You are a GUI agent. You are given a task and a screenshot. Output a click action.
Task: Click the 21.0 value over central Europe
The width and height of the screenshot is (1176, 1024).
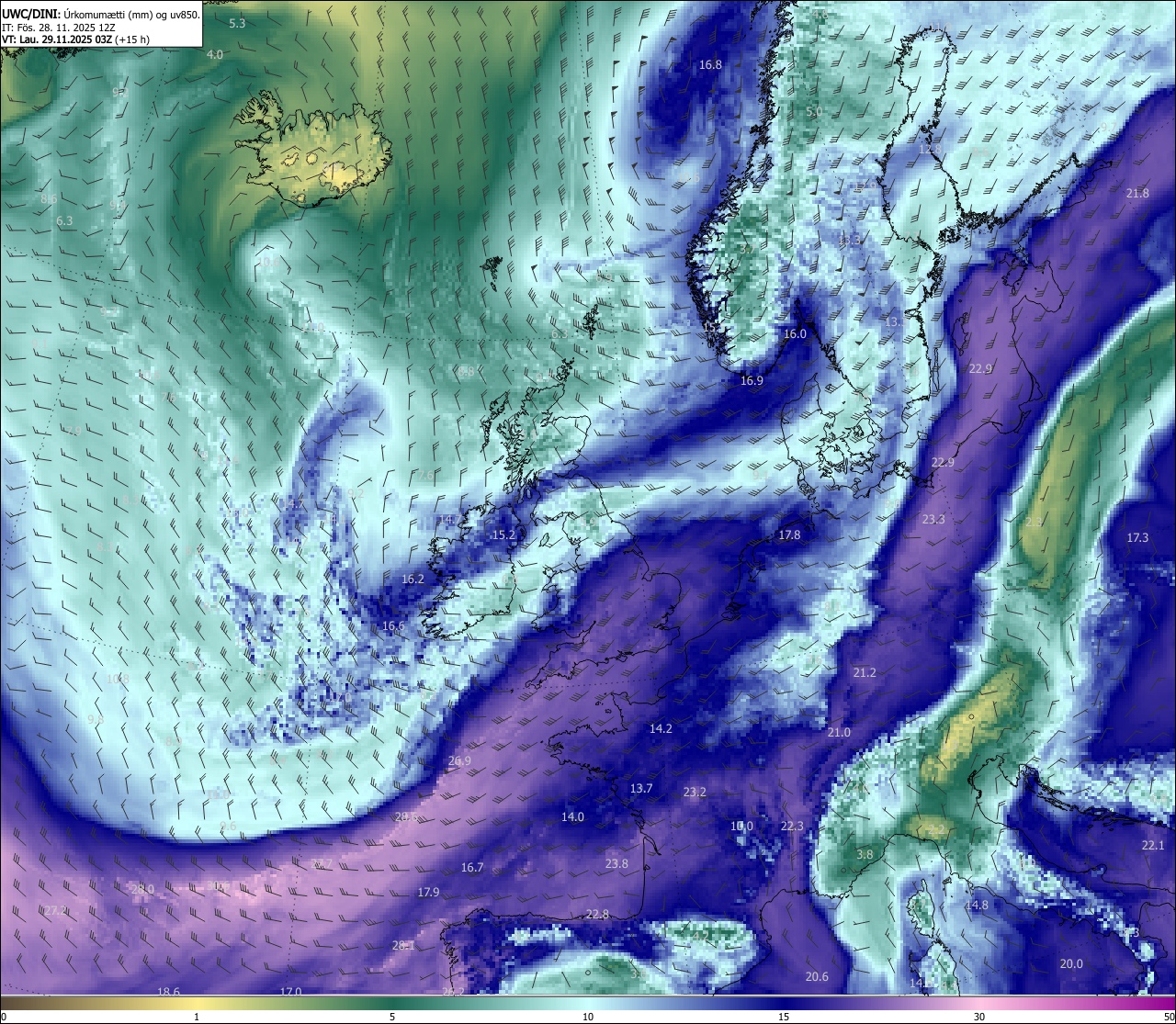pyautogui.click(x=838, y=733)
